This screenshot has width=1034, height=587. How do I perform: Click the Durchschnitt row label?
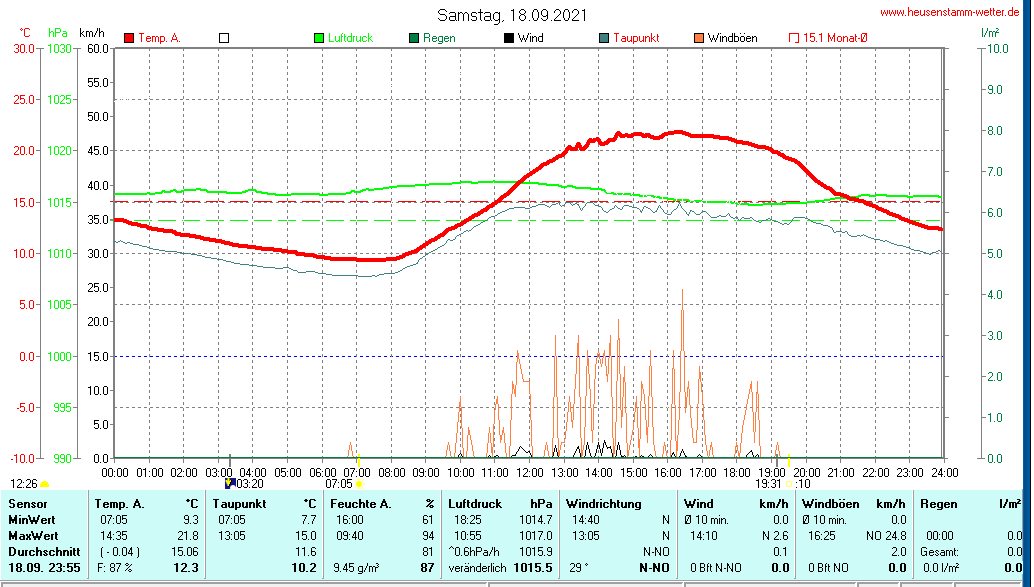pyautogui.click(x=44, y=551)
